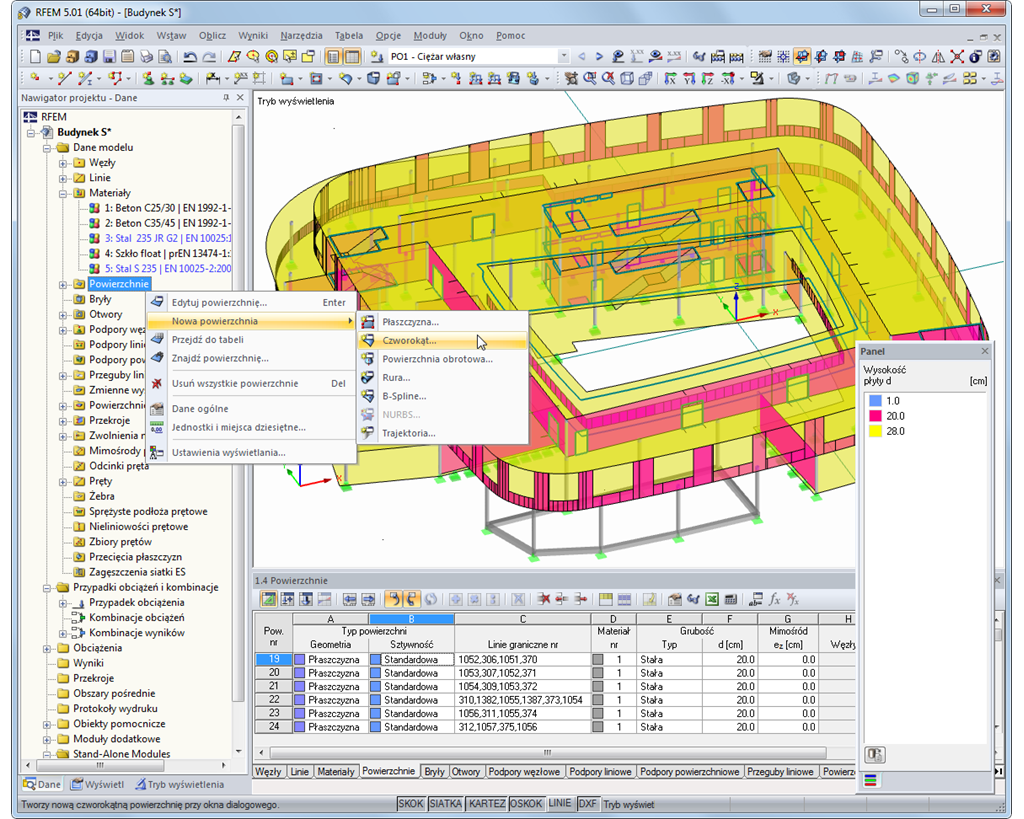
Task: Open the Wyświetl navigator tab
Action: tap(97, 784)
